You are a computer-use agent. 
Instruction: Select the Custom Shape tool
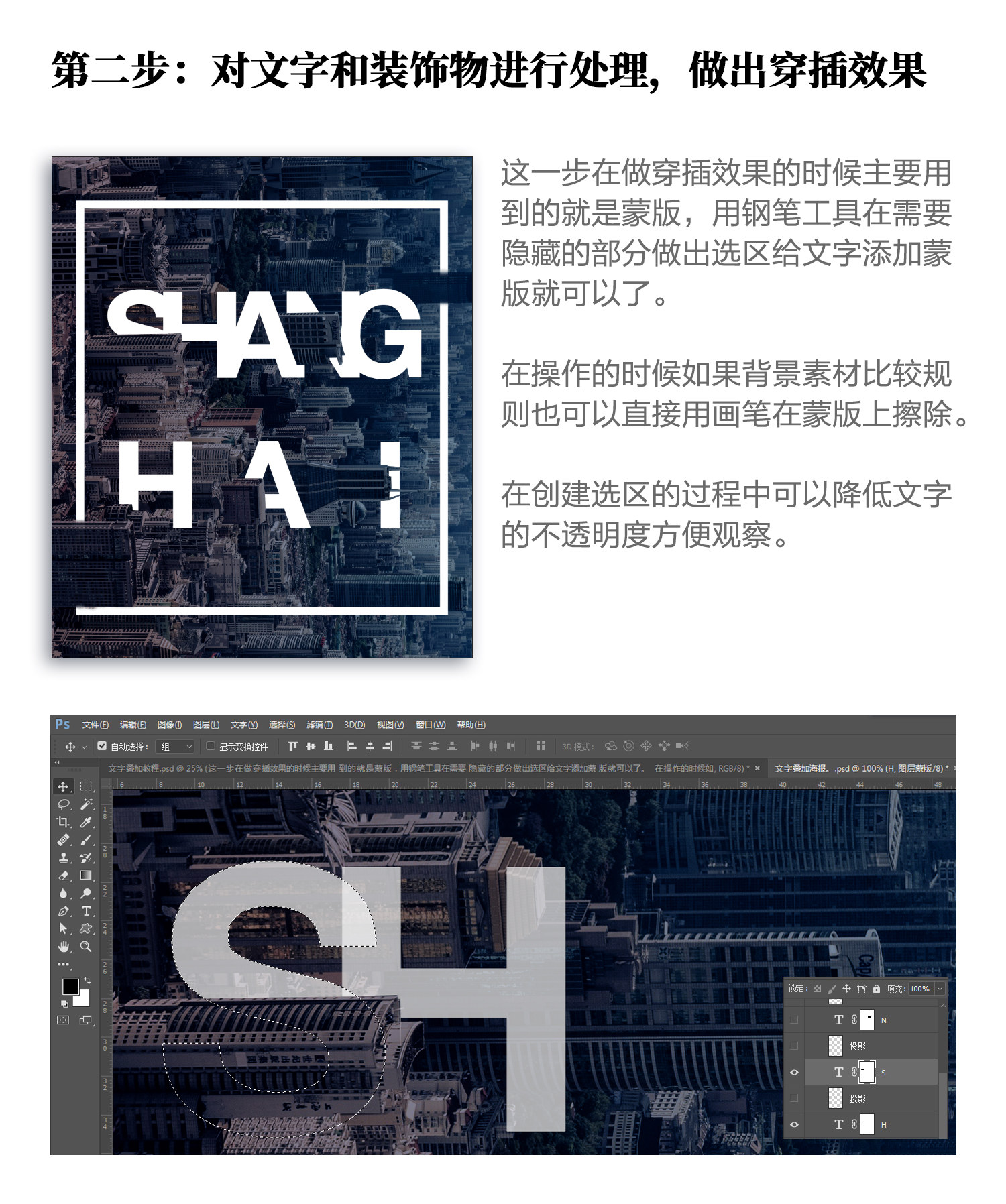tap(86, 928)
